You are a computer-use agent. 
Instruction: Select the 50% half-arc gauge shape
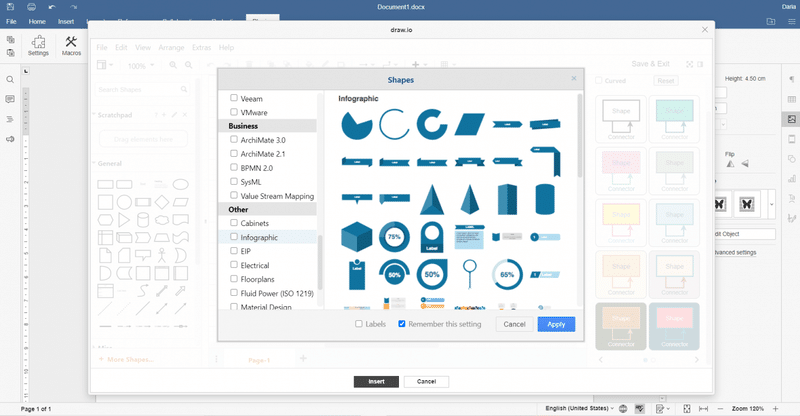click(394, 271)
